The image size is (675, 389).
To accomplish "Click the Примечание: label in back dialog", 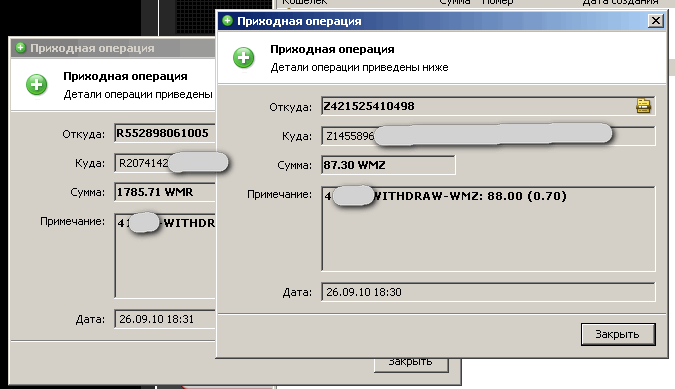I will 72,222.
